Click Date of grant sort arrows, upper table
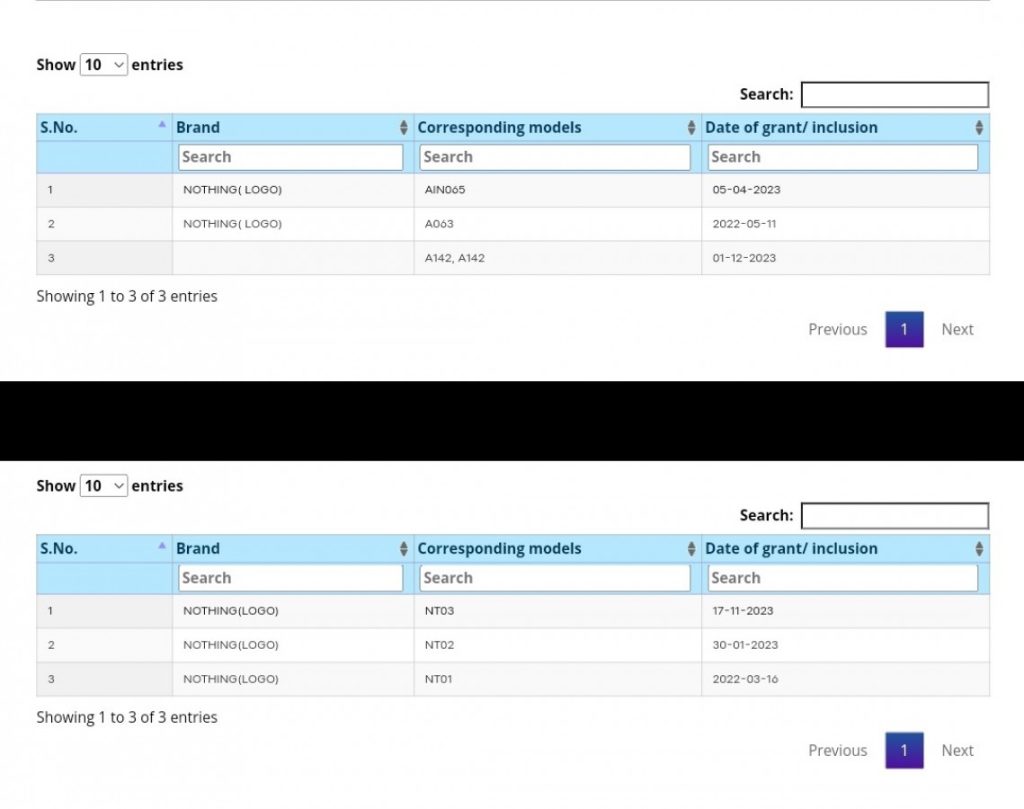 click(979, 128)
